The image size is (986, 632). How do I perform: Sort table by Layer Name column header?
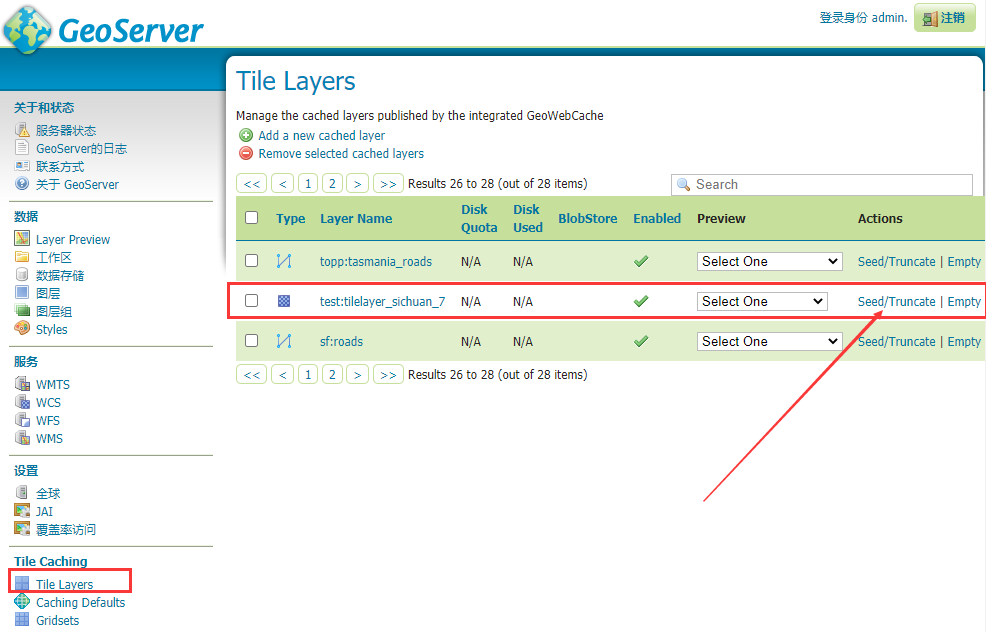(356, 218)
